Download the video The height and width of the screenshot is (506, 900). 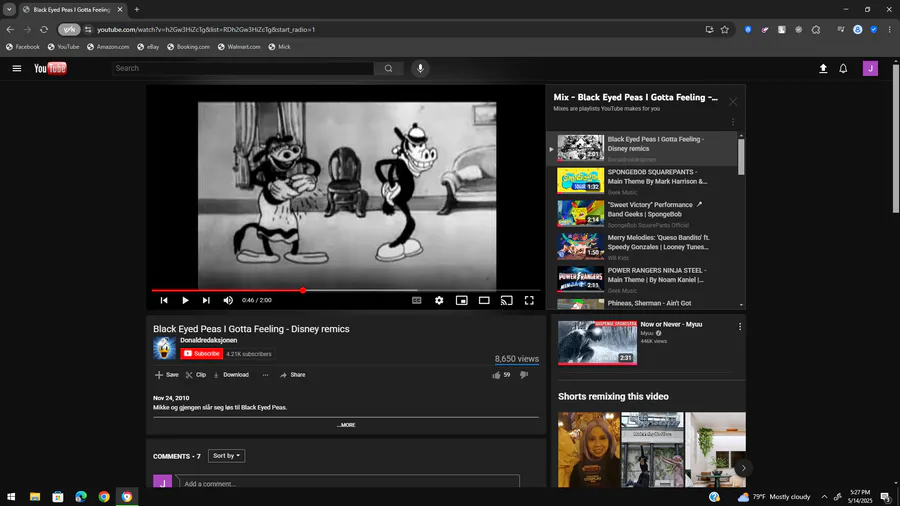[231, 375]
